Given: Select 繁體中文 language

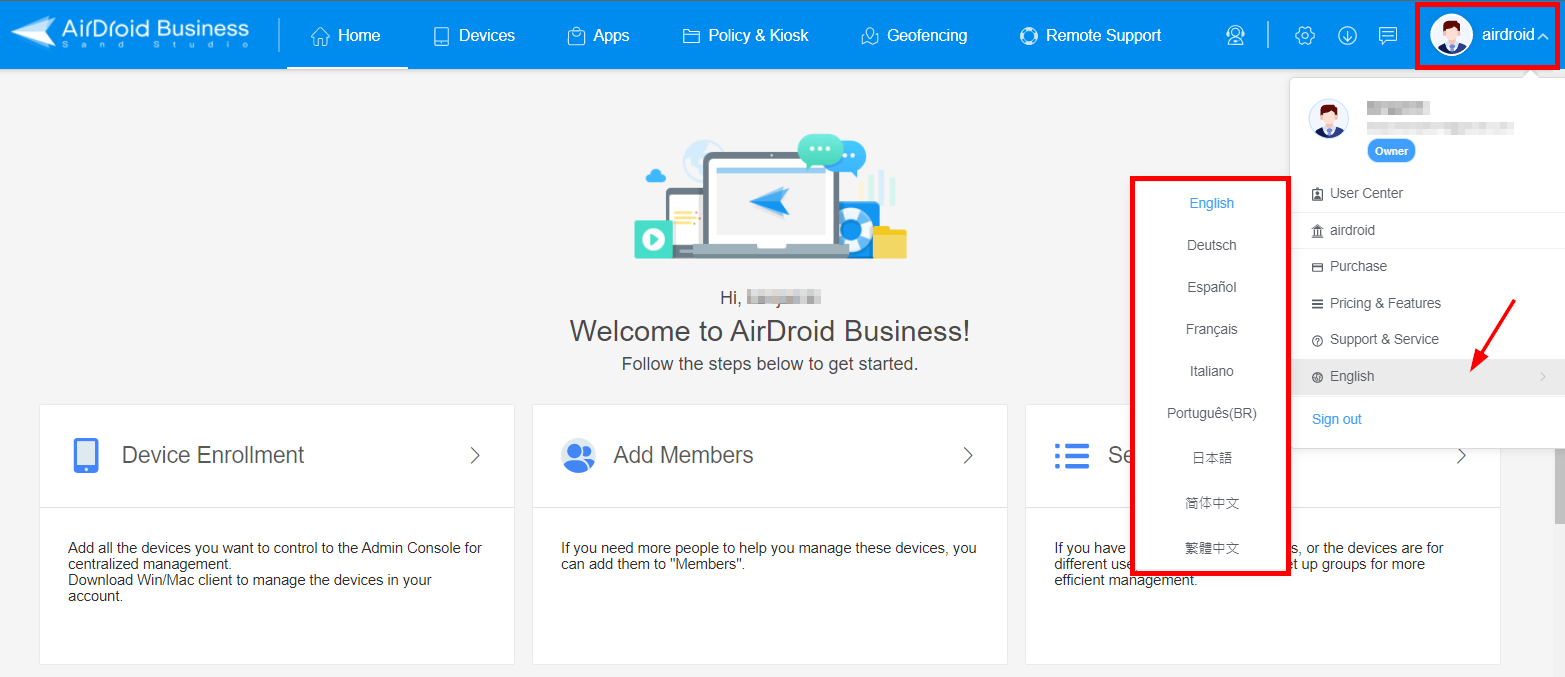Looking at the screenshot, I should 1211,548.
